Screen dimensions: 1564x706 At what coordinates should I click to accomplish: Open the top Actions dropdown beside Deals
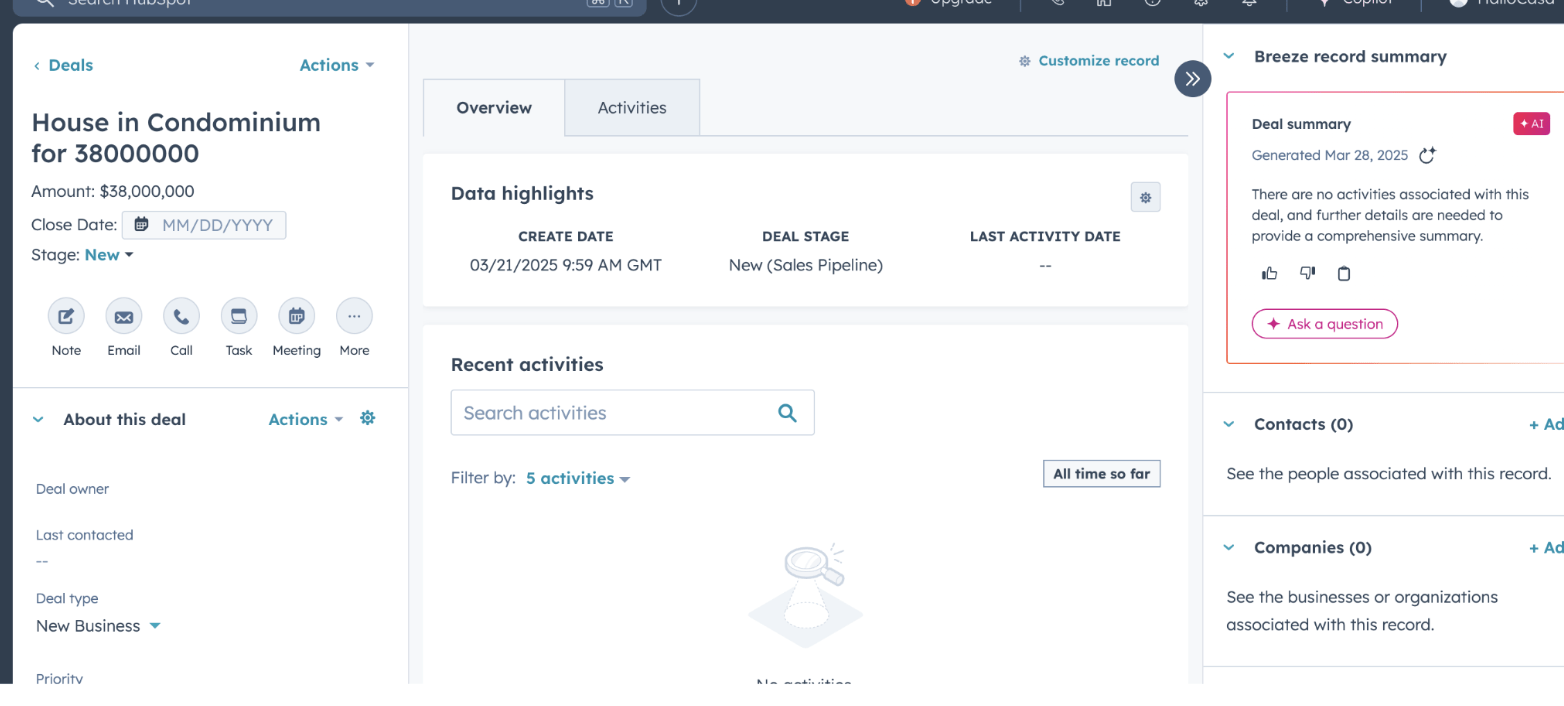click(x=337, y=65)
